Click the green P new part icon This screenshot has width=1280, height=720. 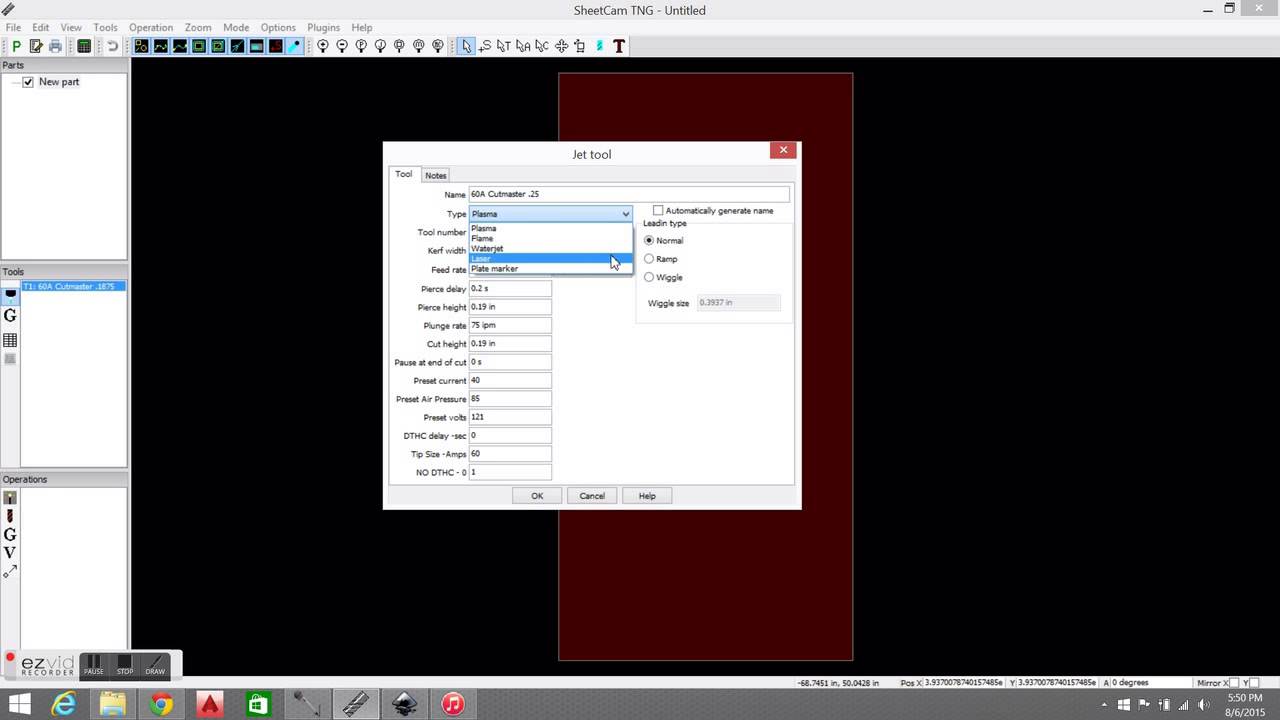click(x=17, y=46)
